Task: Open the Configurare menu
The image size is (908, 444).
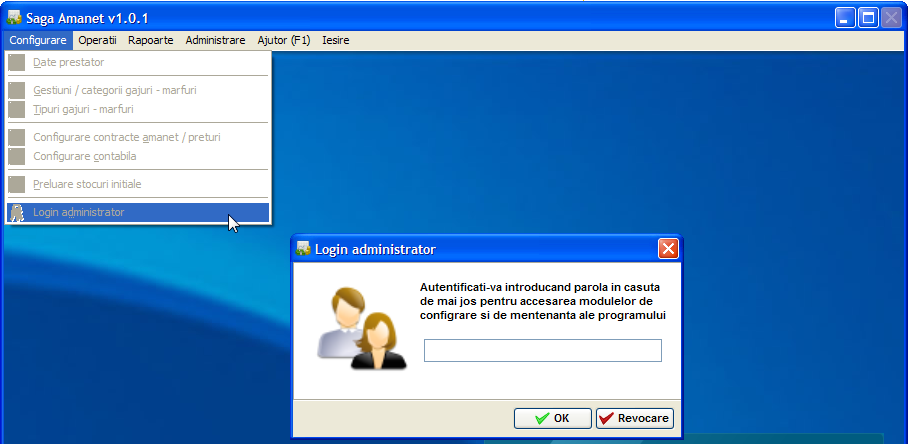Action: coord(38,41)
